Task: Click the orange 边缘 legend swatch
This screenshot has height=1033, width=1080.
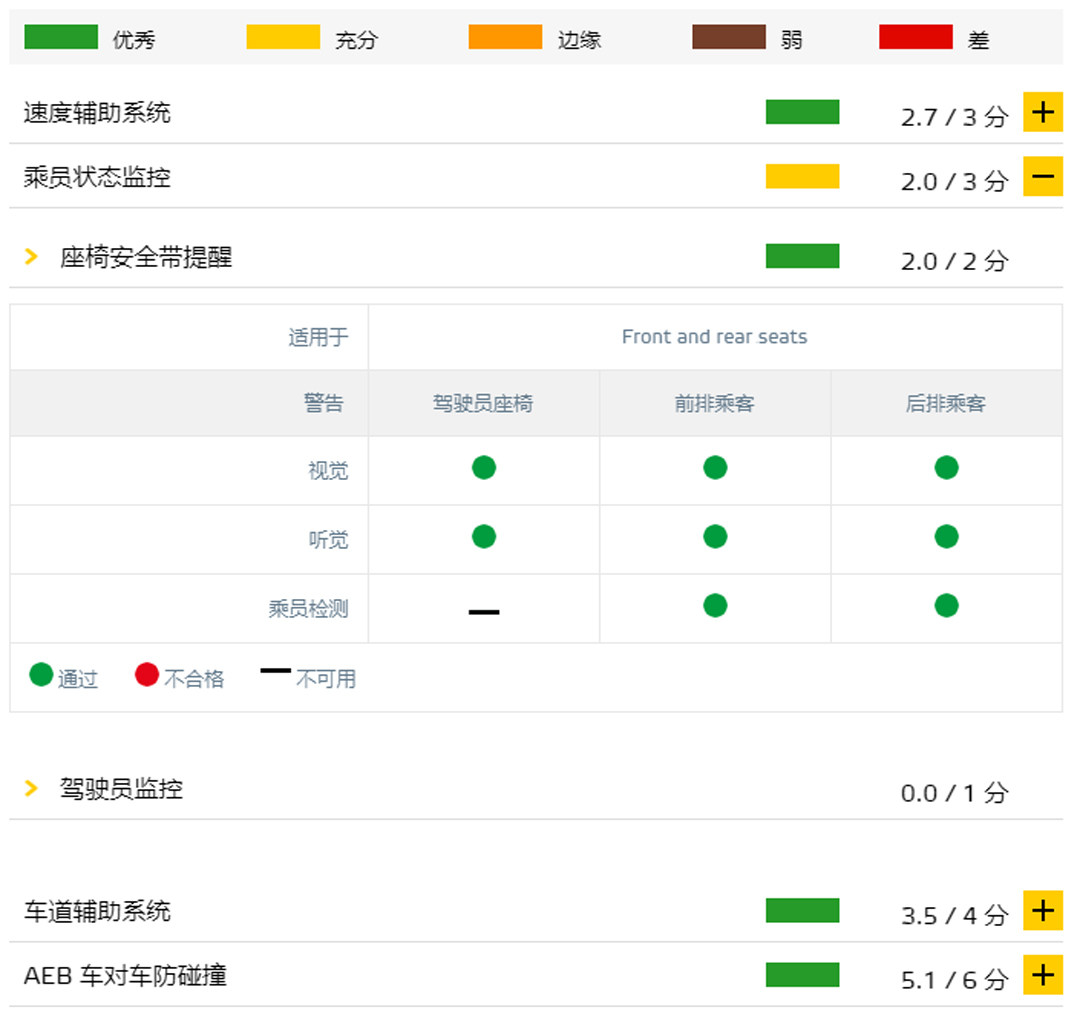Action: [x=505, y=37]
